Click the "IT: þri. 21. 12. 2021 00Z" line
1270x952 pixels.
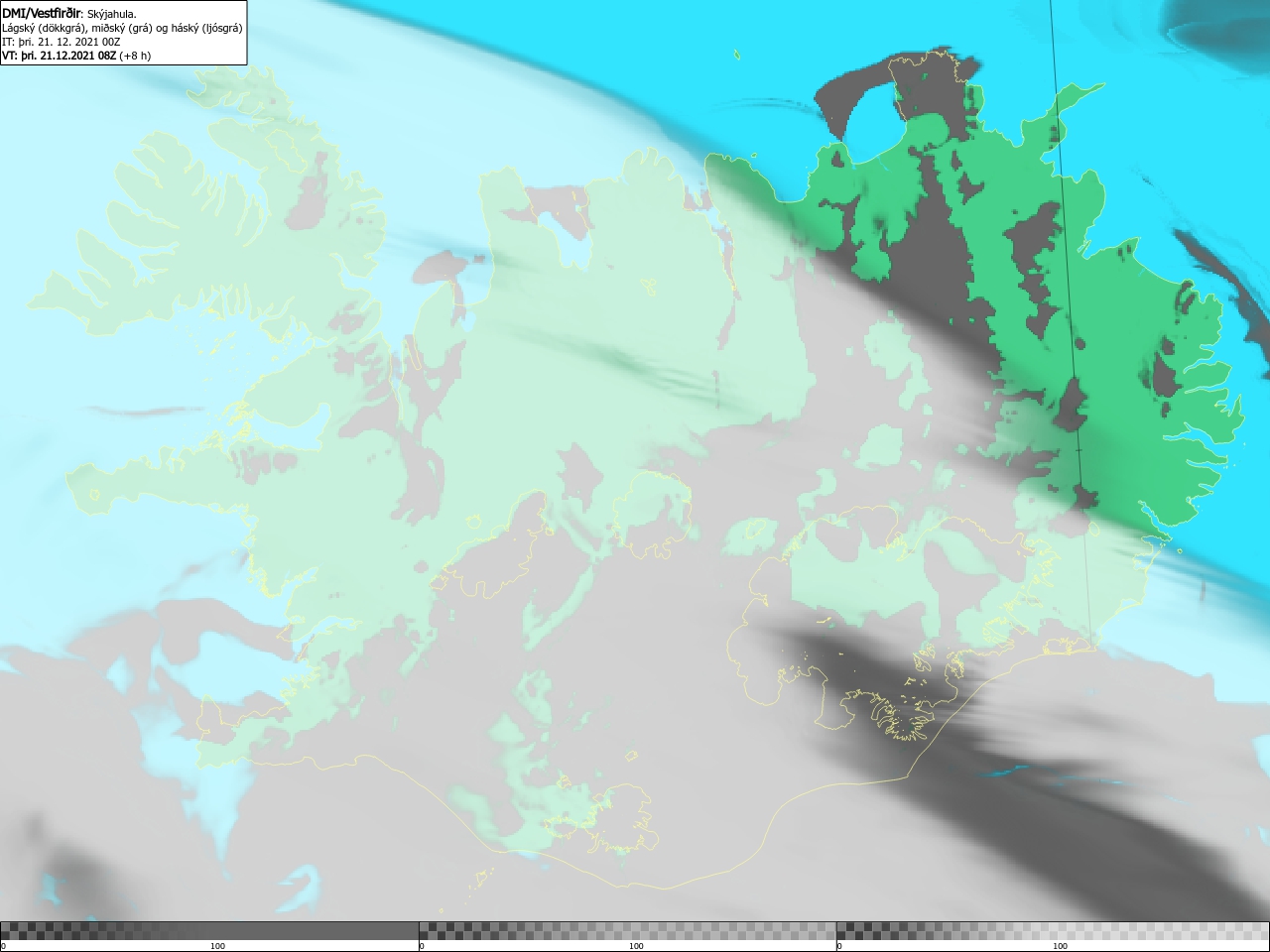click(62, 42)
